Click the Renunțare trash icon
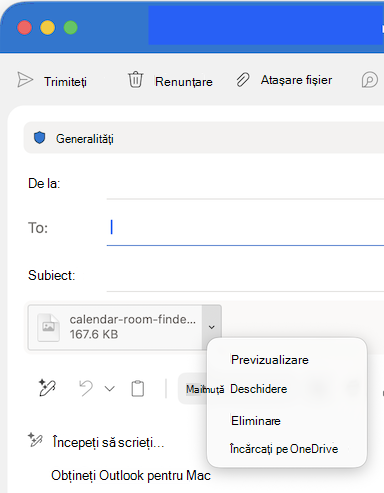The width and height of the screenshot is (384, 493). click(x=135, y=79)
